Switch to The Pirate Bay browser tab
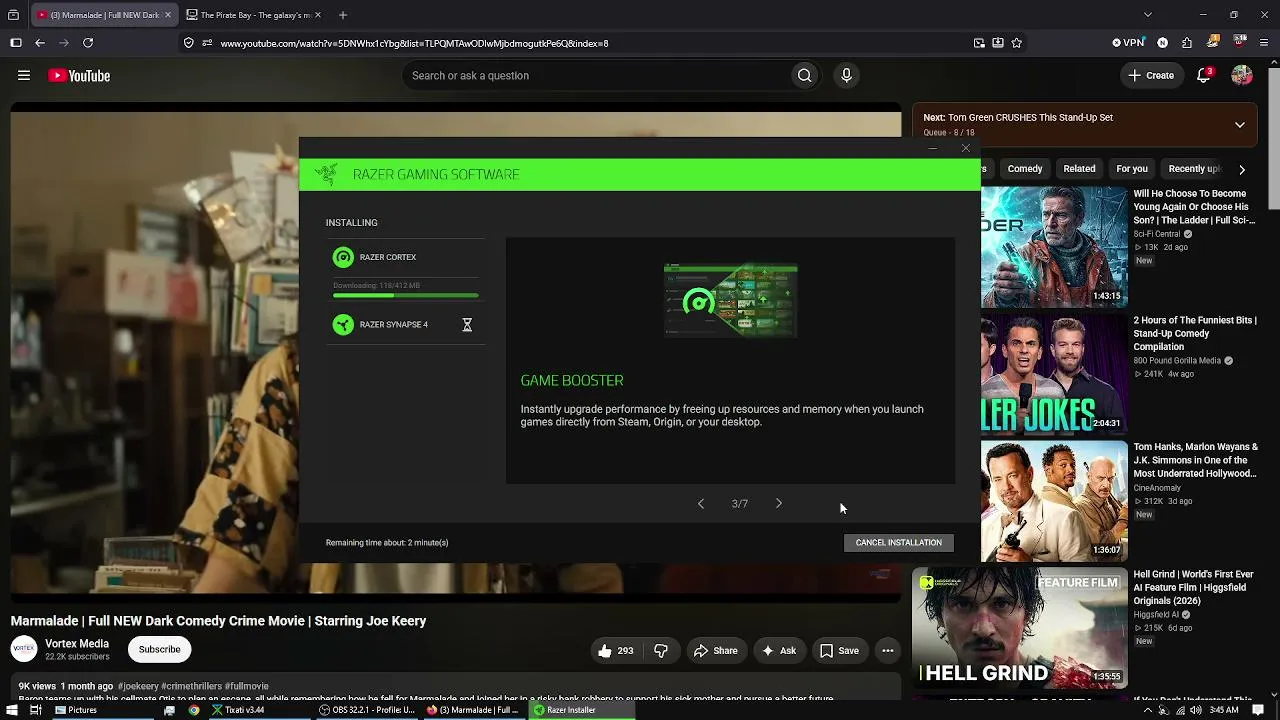The height and width of the screenshot is (720, 1280). tap(255, 15)
